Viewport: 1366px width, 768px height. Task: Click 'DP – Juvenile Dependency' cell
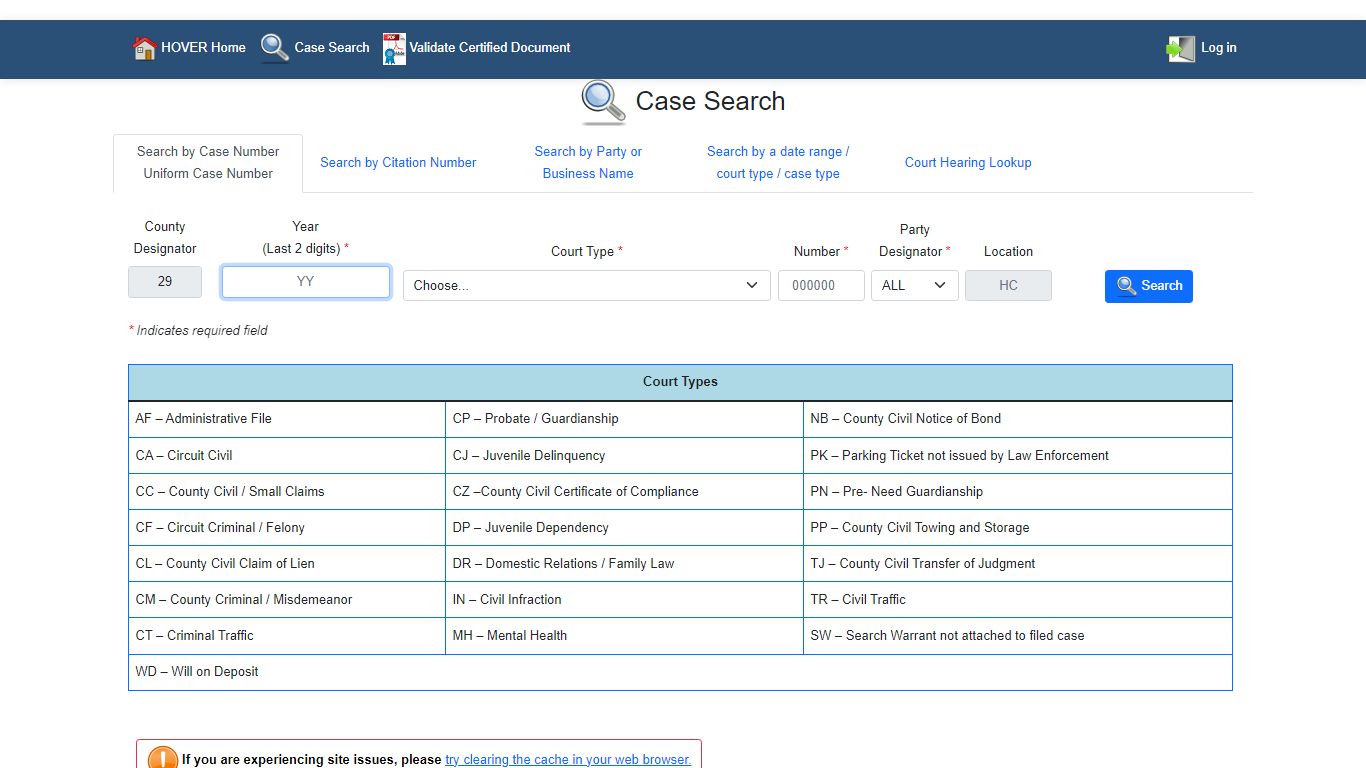coord(624,527)
